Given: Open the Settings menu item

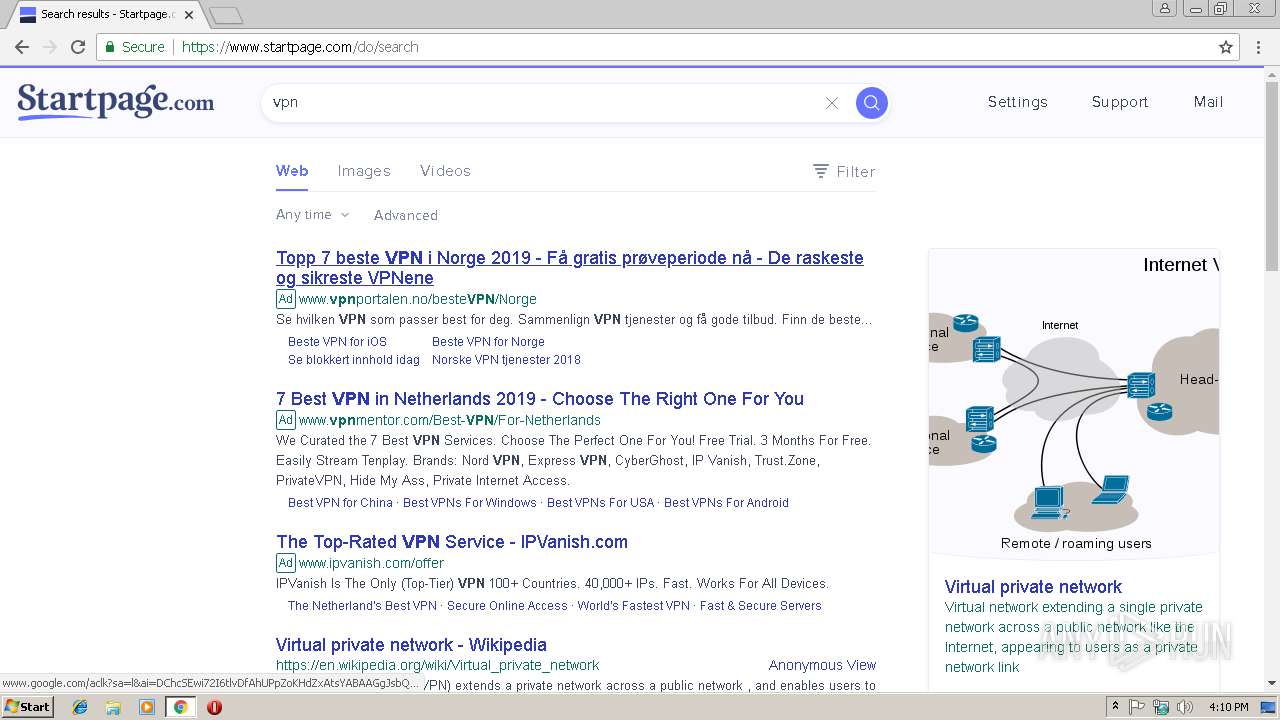Looking at the screenshot, I should tap(1018, 102).
